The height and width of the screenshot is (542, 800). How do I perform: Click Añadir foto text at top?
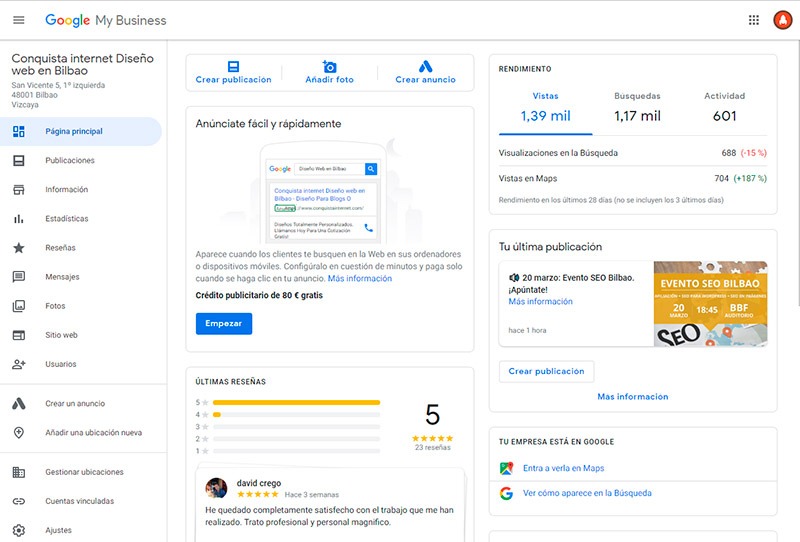pos(329,80)
